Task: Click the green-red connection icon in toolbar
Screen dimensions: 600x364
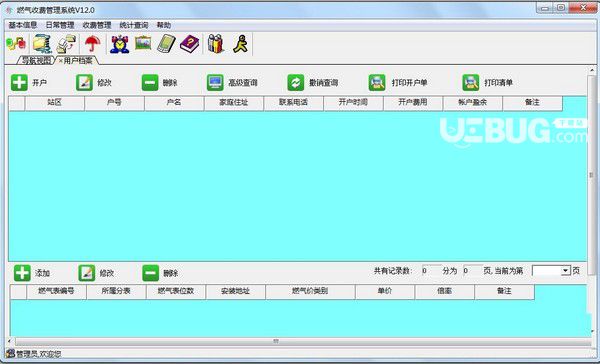Action: (x=16, y=44)
